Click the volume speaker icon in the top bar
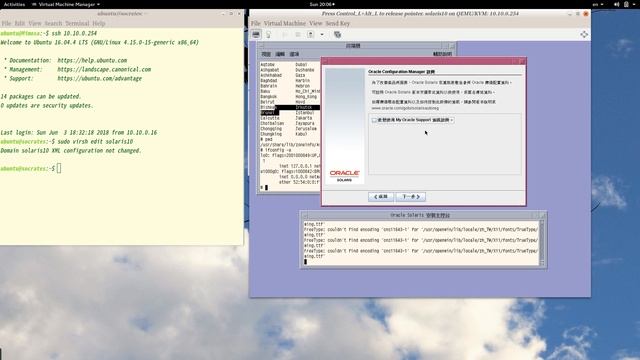The height and width of the screenshot is (360, 640). click(616, 4)
